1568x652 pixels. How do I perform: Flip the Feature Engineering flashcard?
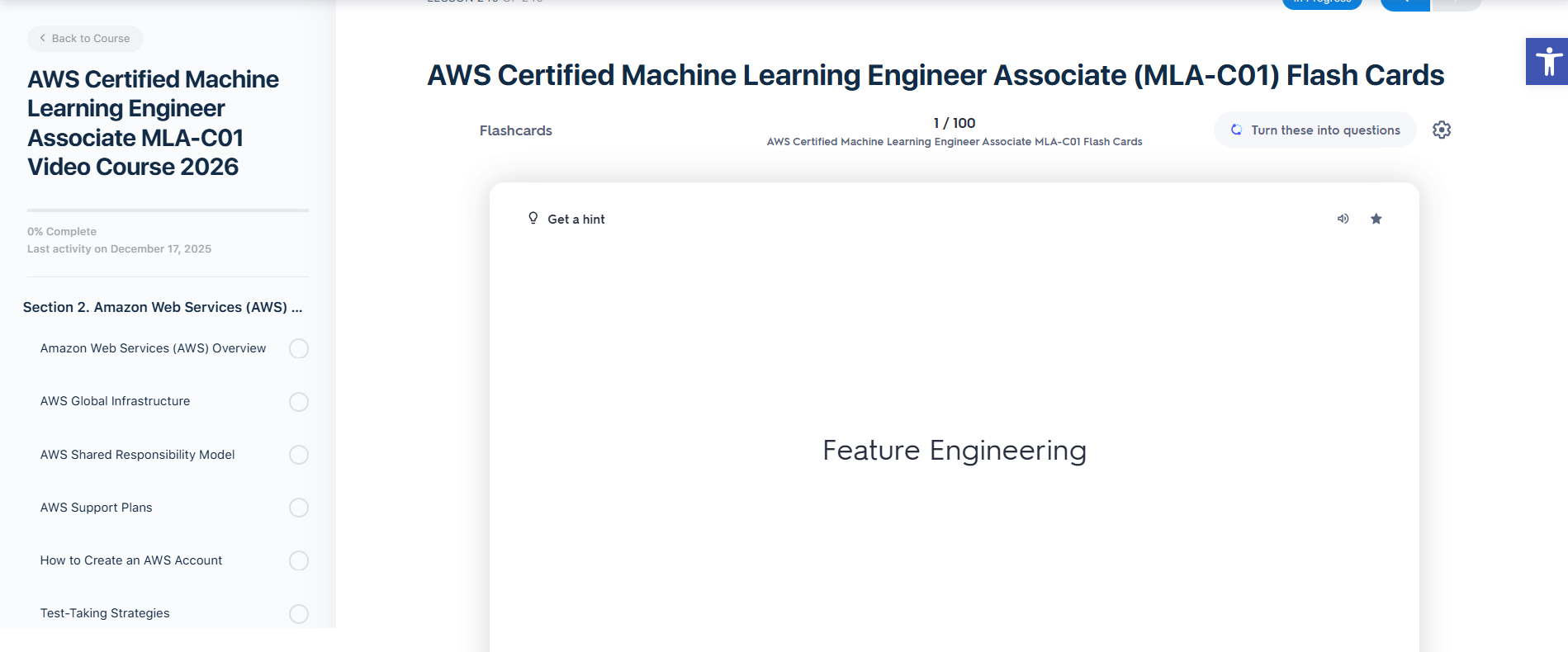pyautogui.click(x=954, y=451)
